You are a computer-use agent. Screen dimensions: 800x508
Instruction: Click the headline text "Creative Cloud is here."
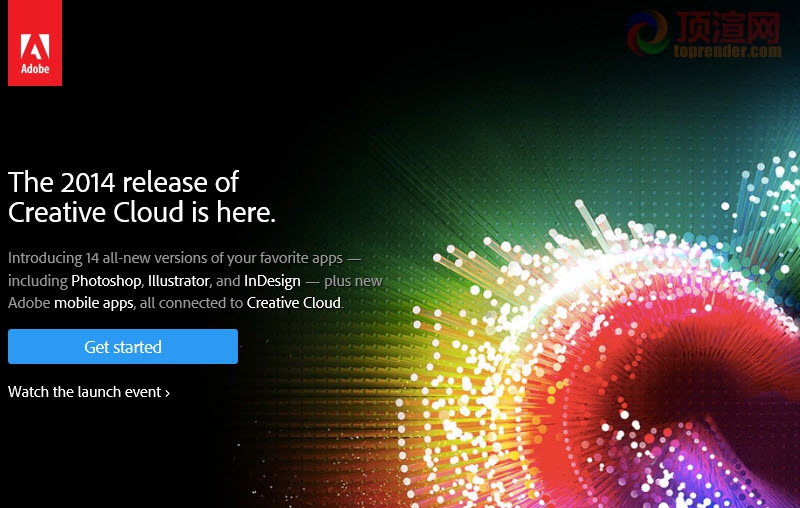tap(142, 212)
